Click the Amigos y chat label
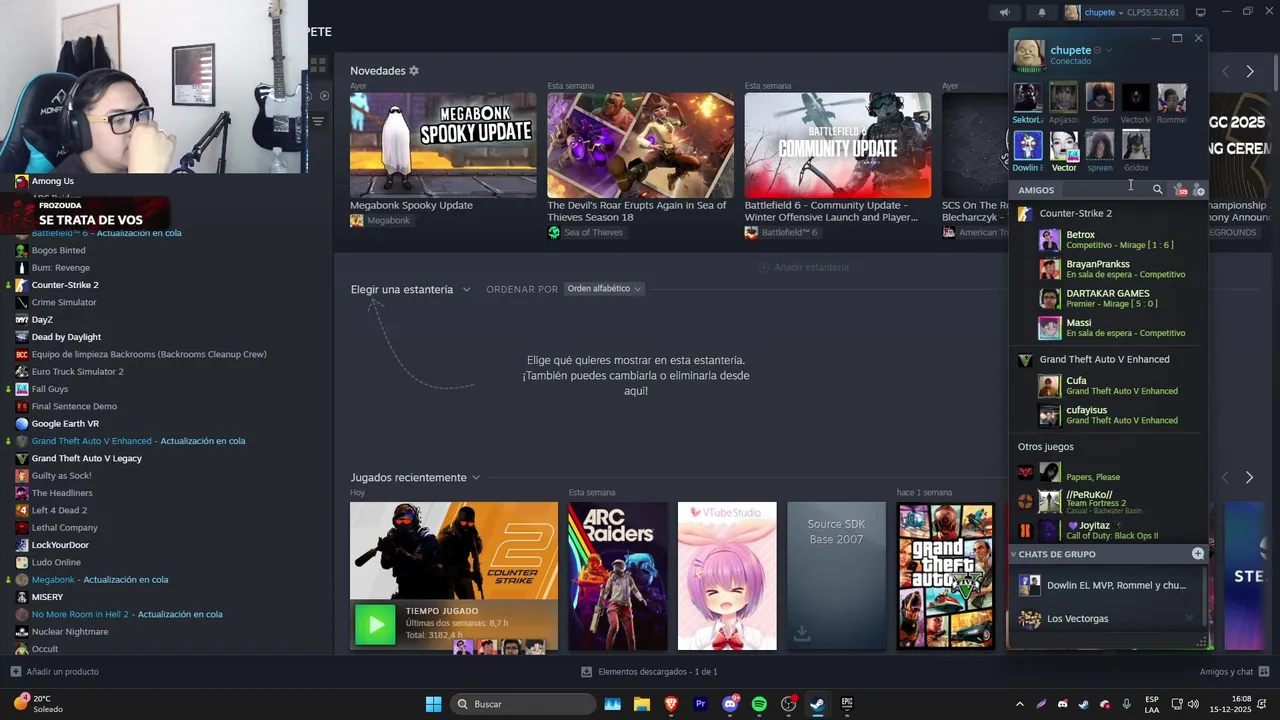Screen dimensions: 1280x720 click(1226, 672)
